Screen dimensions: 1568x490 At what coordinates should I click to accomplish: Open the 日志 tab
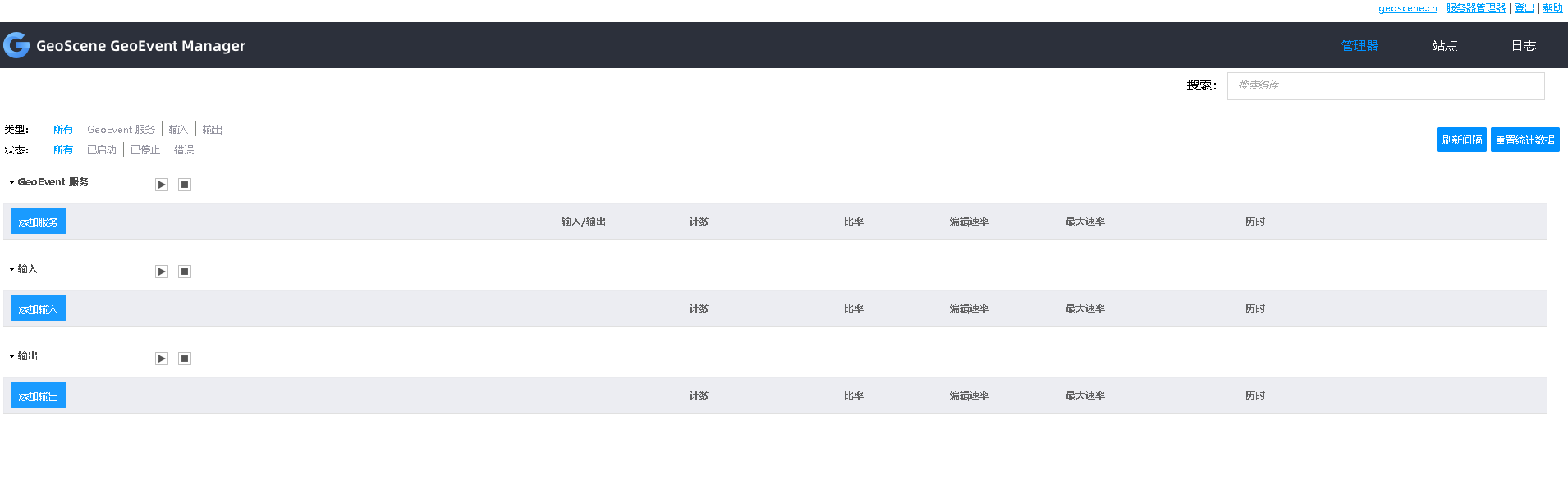coord(1524,45)
